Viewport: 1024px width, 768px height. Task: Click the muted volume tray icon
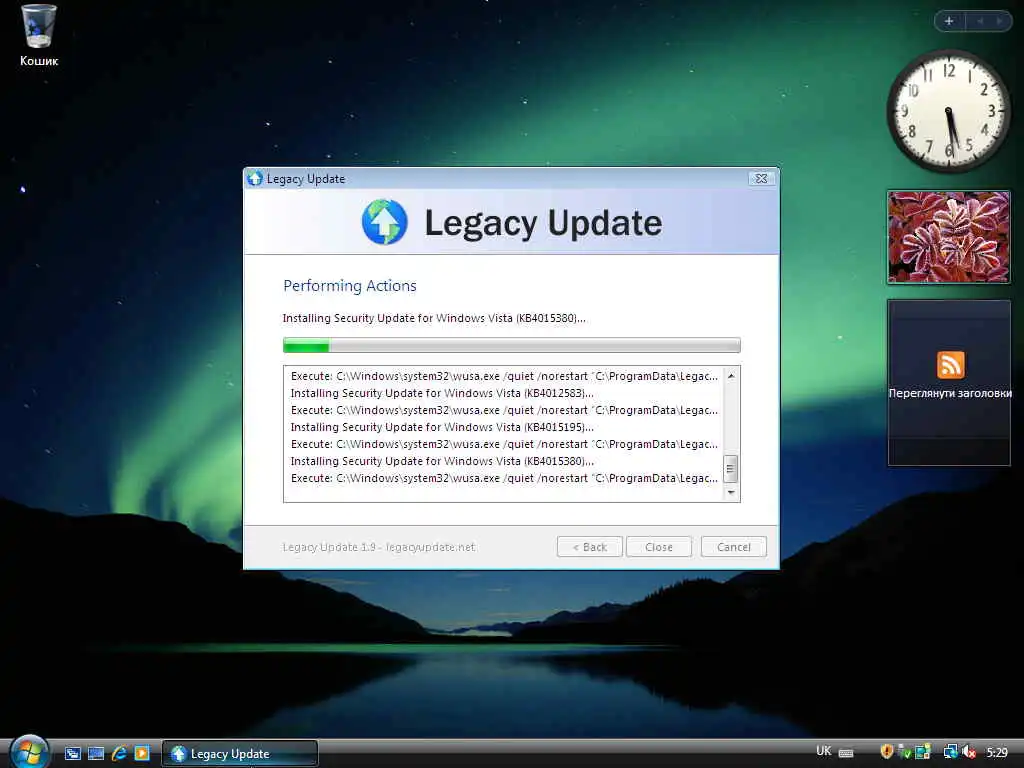point(969,752)
